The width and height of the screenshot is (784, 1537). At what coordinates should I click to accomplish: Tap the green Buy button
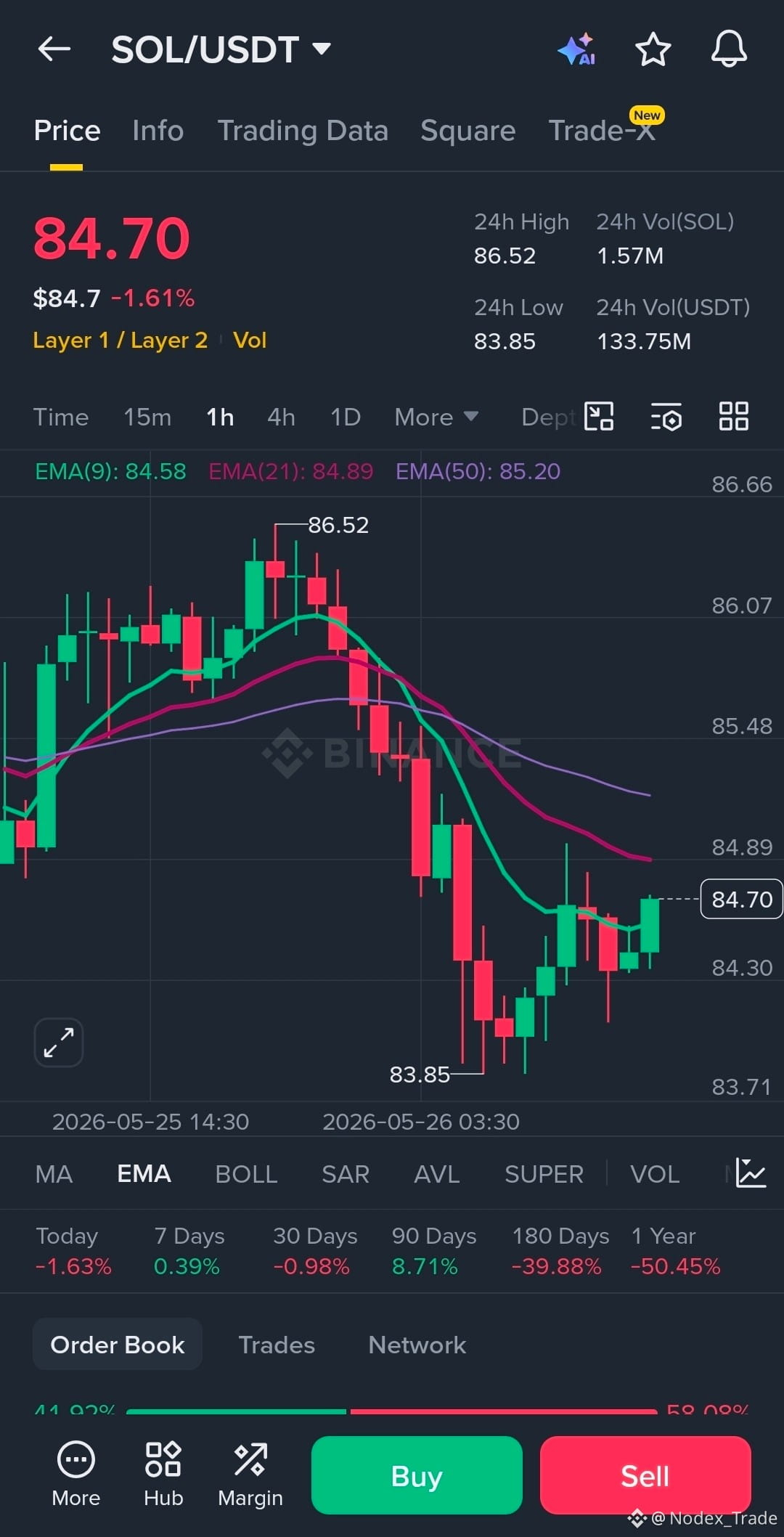coord(417,1475)
